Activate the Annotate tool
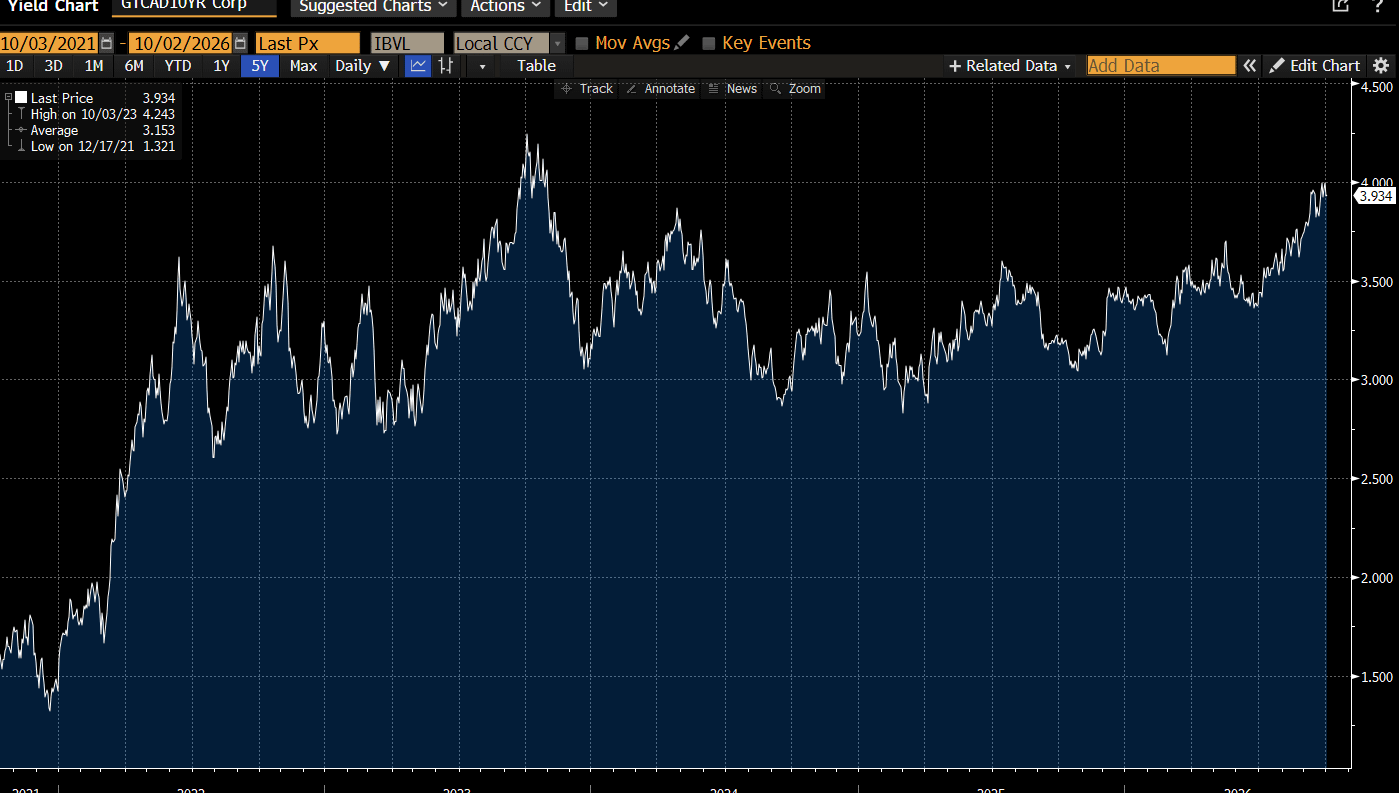This screenshot has width=1399, height=793. tap(660, 89)
